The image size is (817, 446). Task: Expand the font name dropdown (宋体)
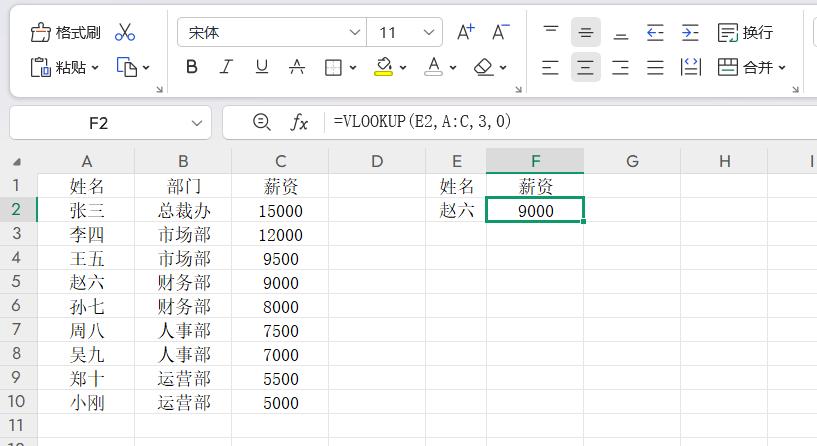[354, 32]
